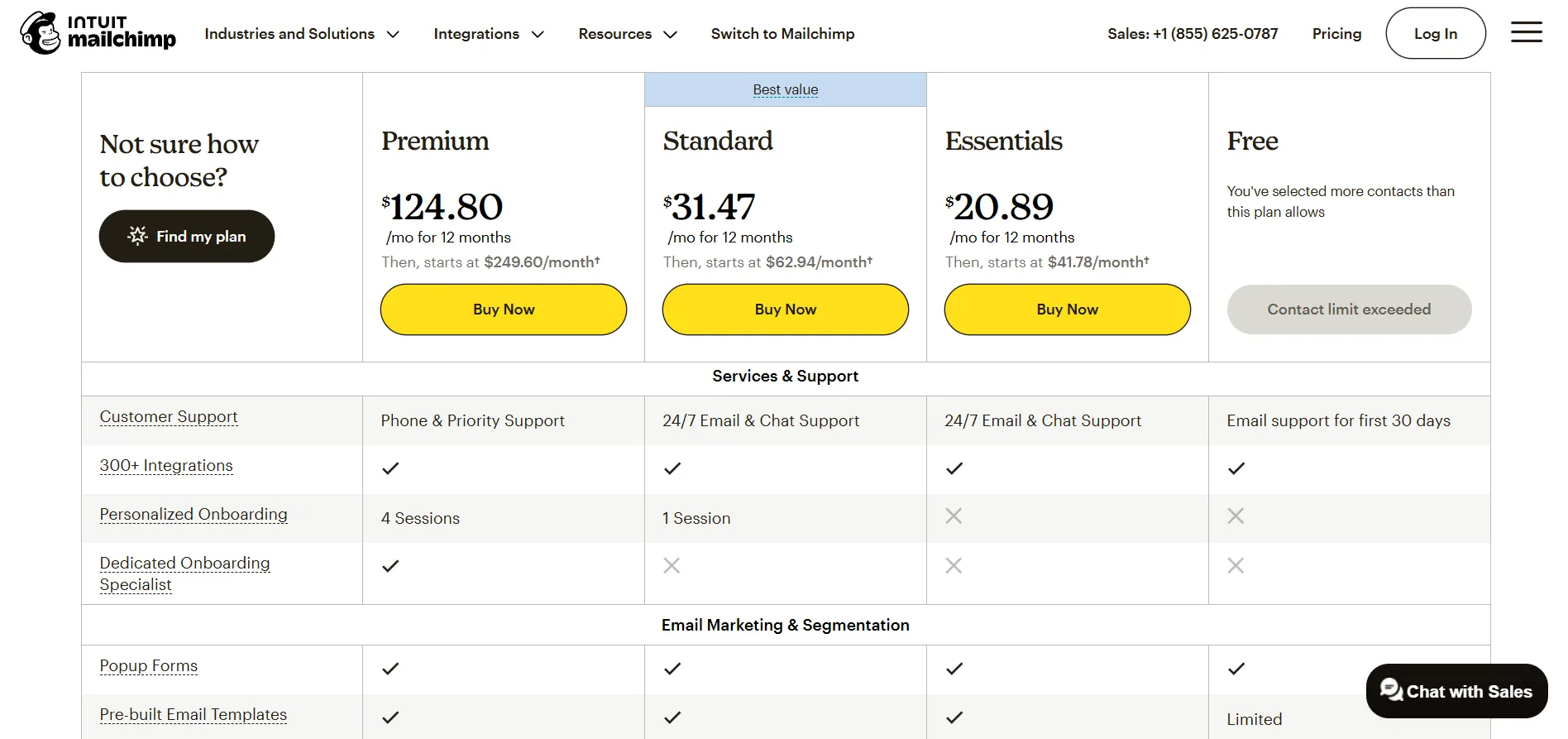
Task: Open the Resources dropdown menu
Action: pos(628,34)
